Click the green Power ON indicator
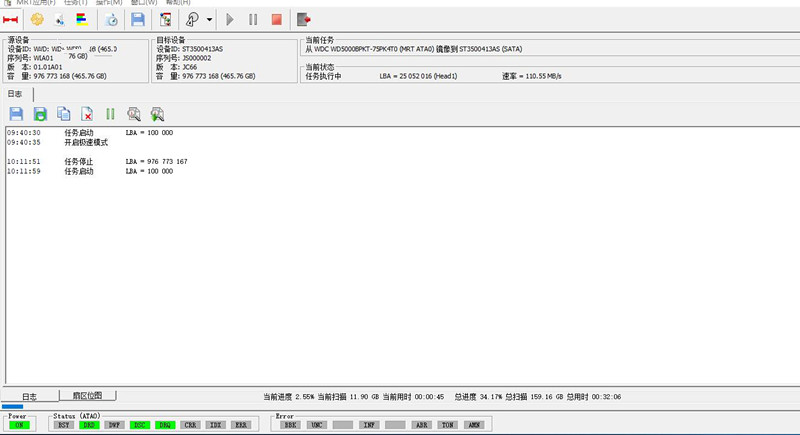 pos(19,425)
